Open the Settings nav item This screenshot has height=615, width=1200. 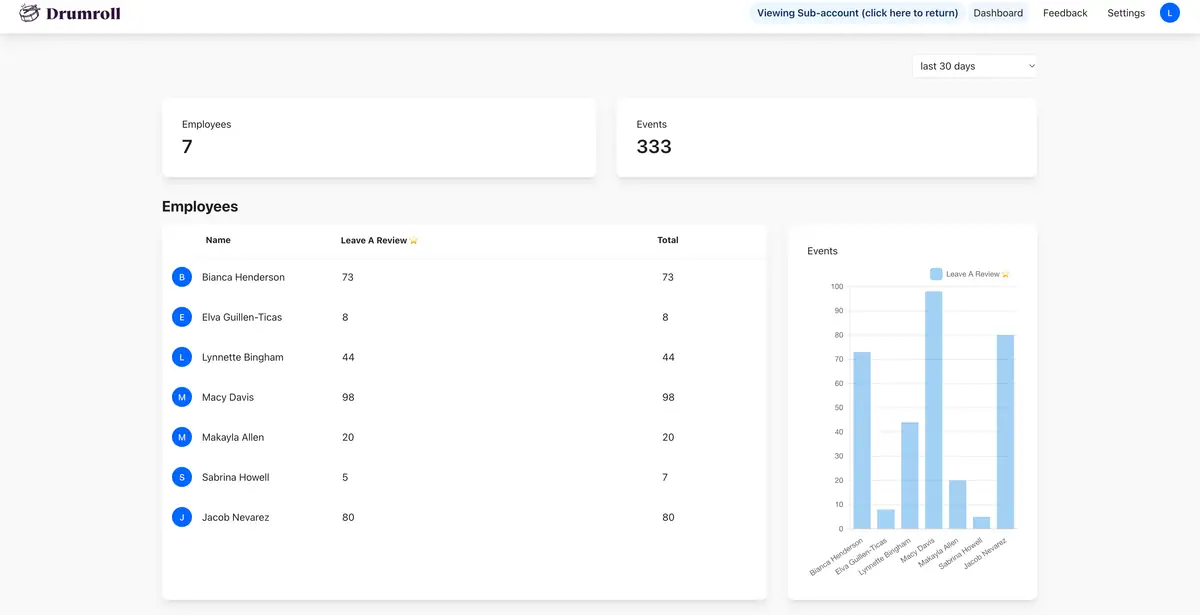pyautogui.click(x=1126, y=13)
